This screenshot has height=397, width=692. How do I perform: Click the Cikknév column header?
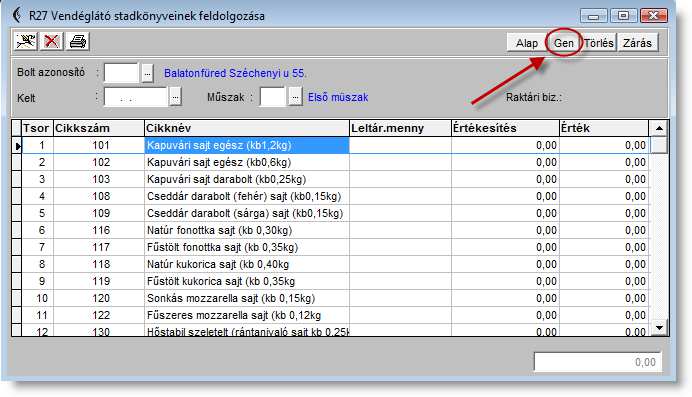[247, 128]
